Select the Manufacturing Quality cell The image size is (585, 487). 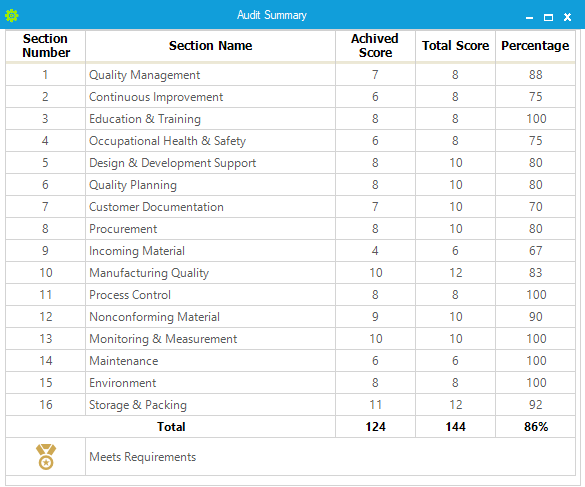(x=210, y=273)
